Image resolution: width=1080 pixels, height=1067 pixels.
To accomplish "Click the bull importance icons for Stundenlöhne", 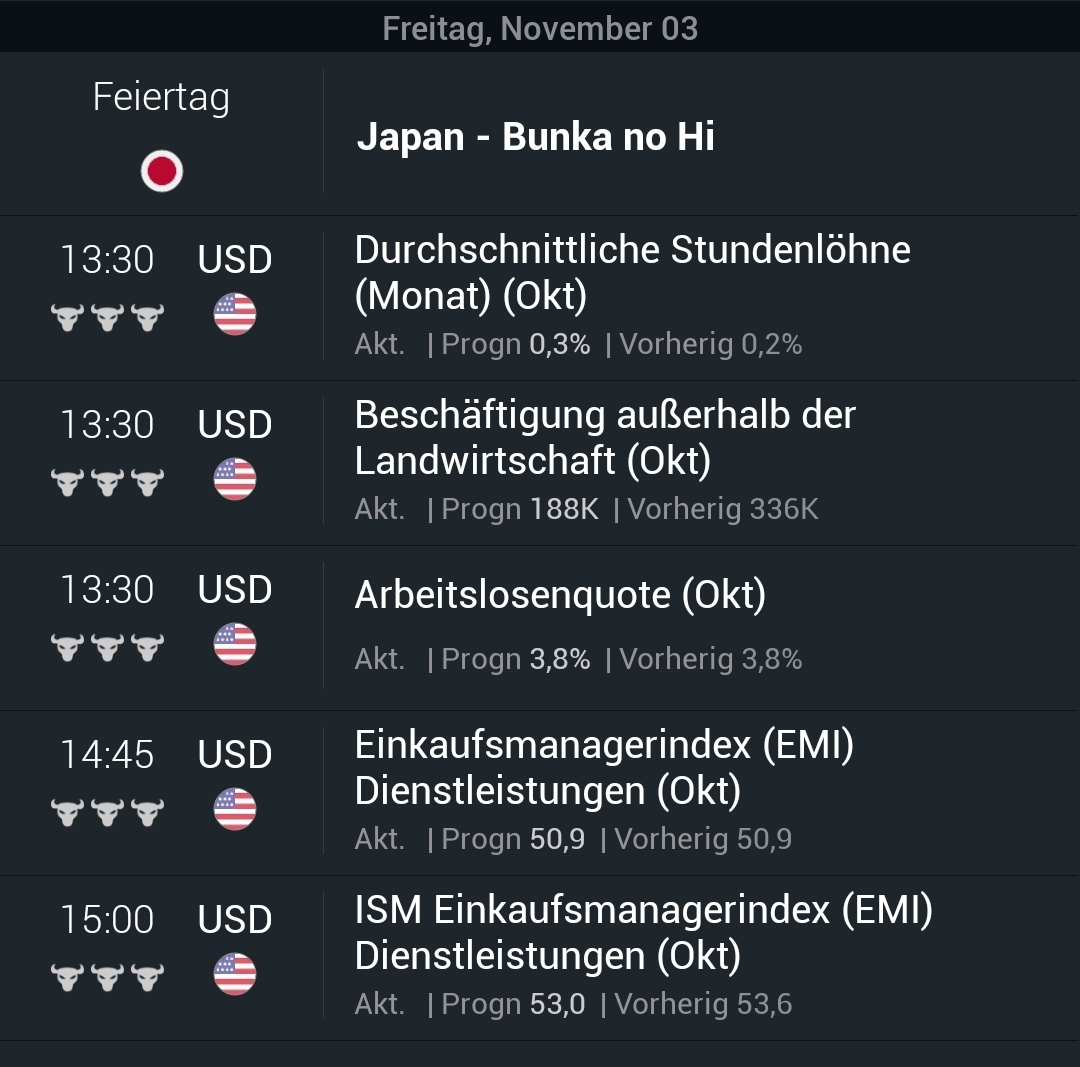I will [106, 315].
